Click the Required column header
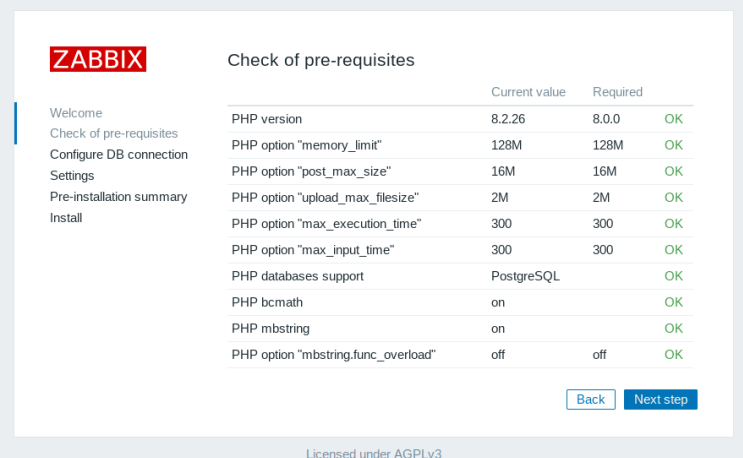743x458 pixels. (x=617, y=92)
